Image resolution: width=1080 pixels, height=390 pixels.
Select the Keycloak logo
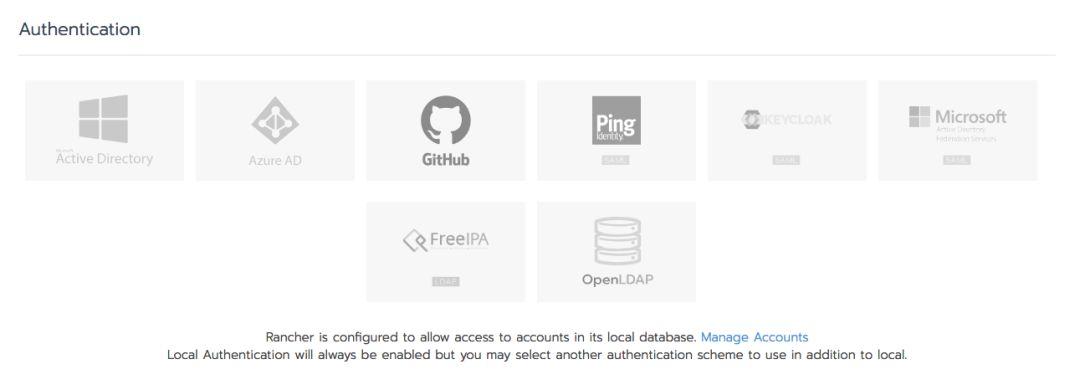786,120
